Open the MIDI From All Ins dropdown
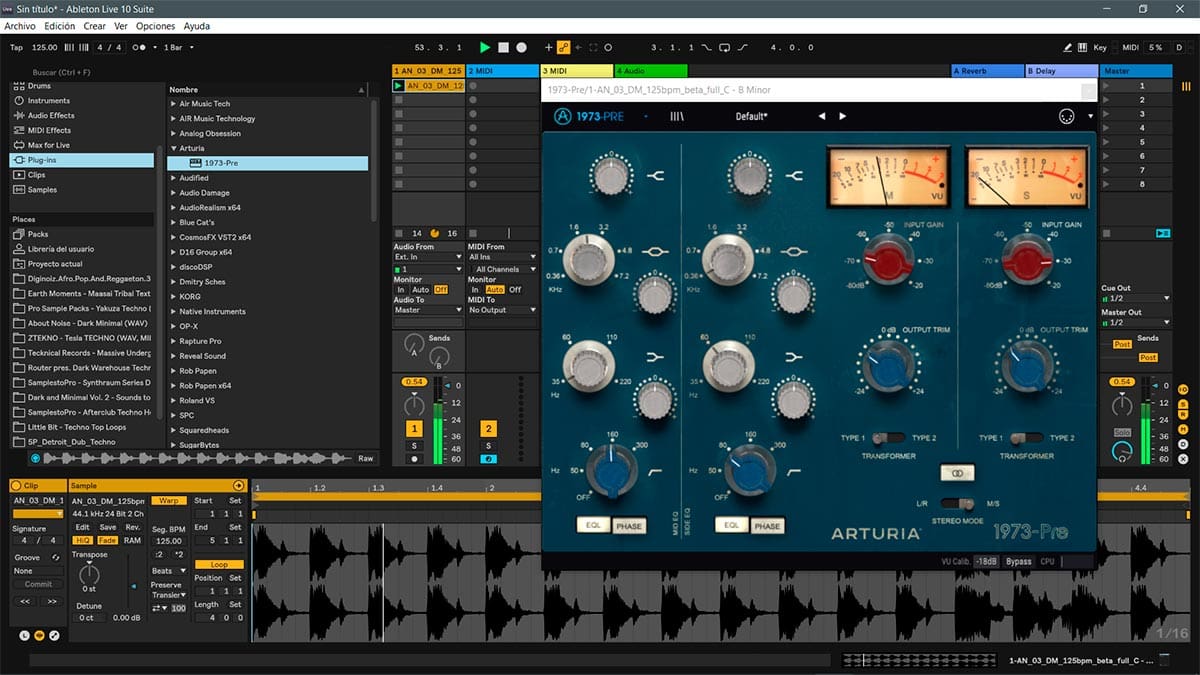1200x675 pixels. [x=502, y=257]
